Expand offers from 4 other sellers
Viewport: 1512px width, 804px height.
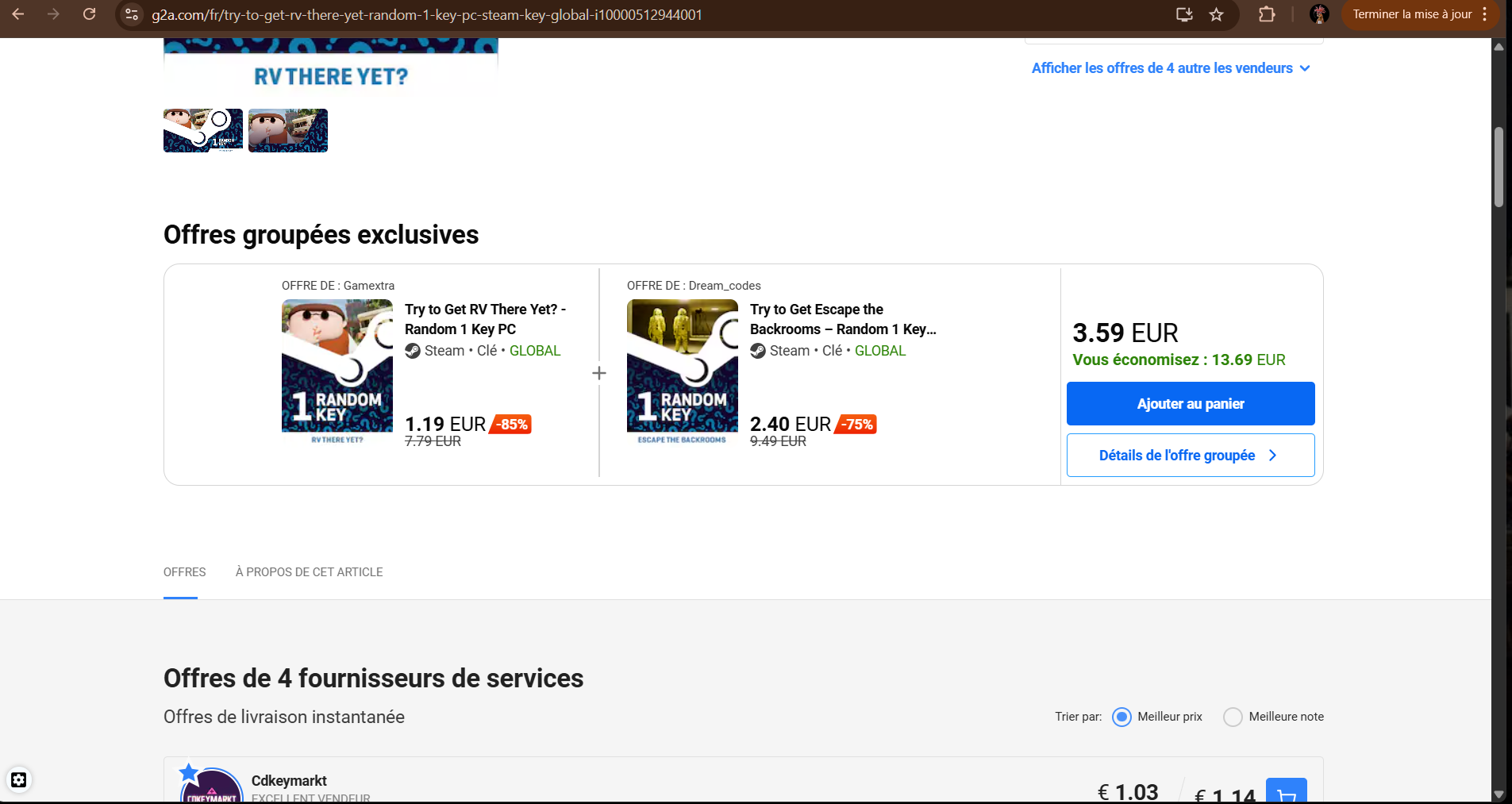point(1171,68)
